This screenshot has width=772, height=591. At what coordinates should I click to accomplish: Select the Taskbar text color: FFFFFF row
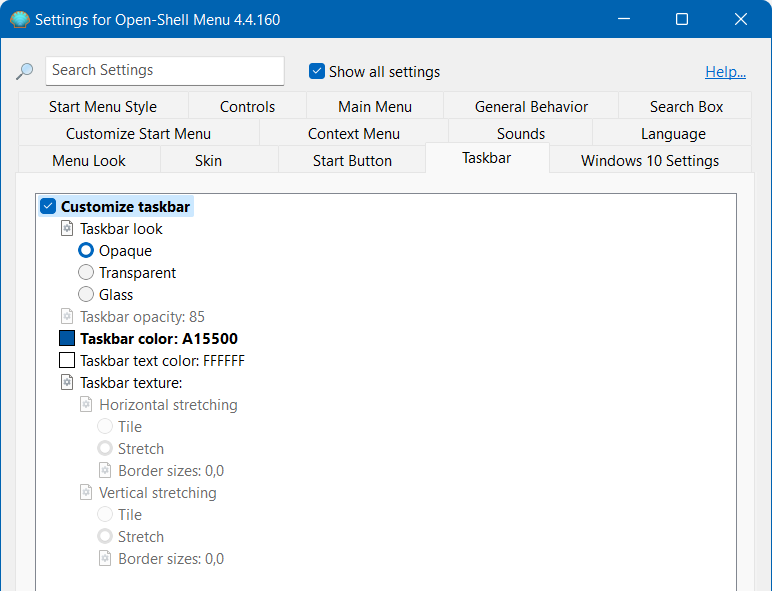click(162, 361)
